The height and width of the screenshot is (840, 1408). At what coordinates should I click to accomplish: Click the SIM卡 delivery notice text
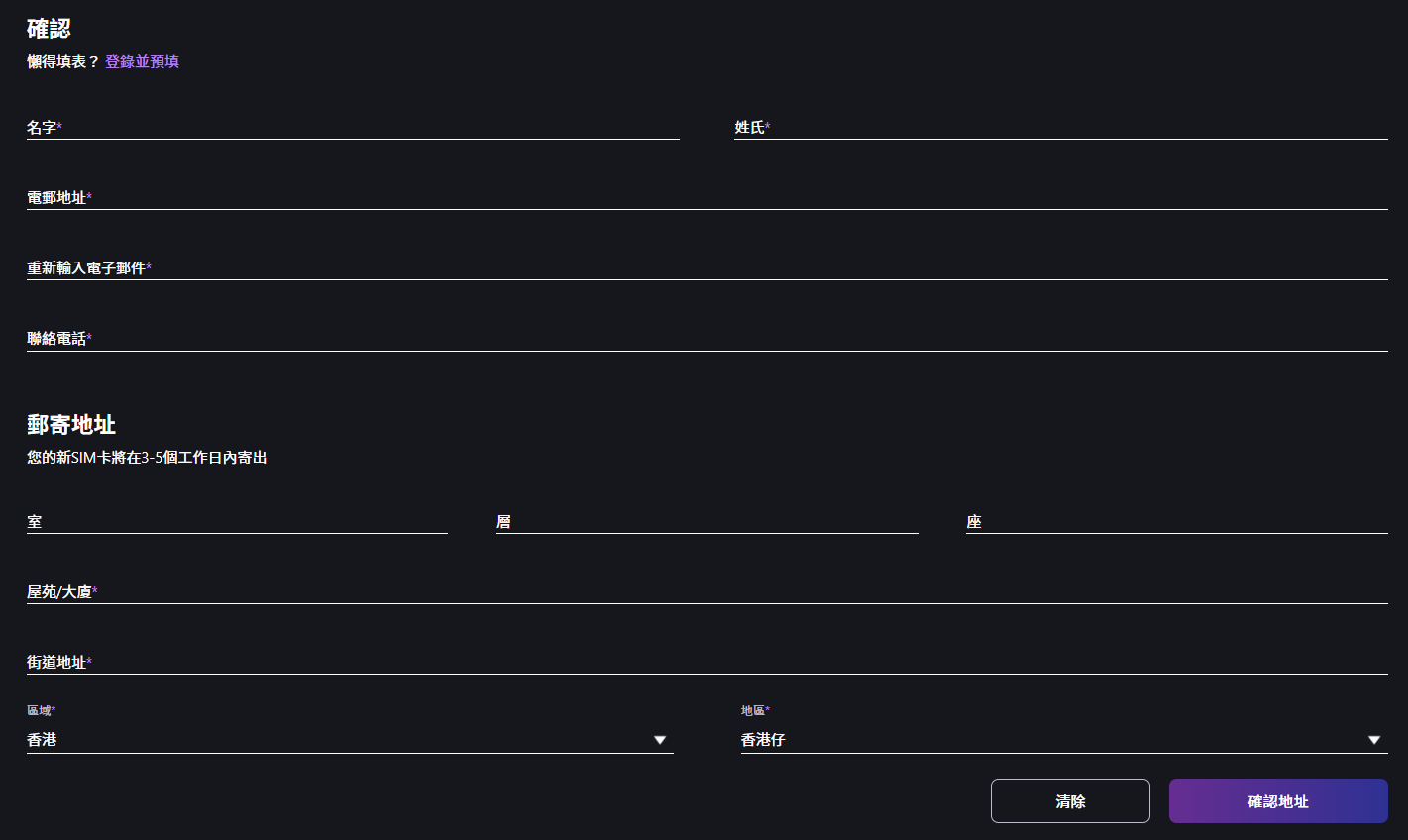(147, 458)
